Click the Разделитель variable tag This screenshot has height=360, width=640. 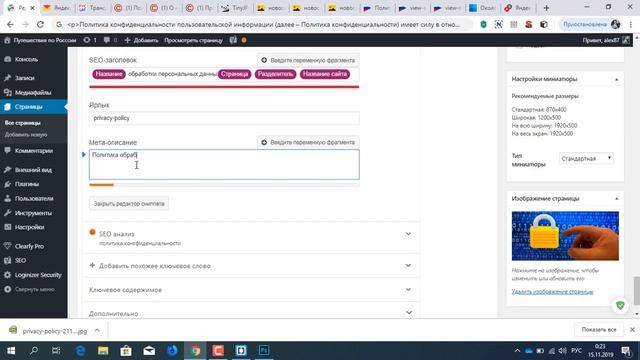[276, 74]
